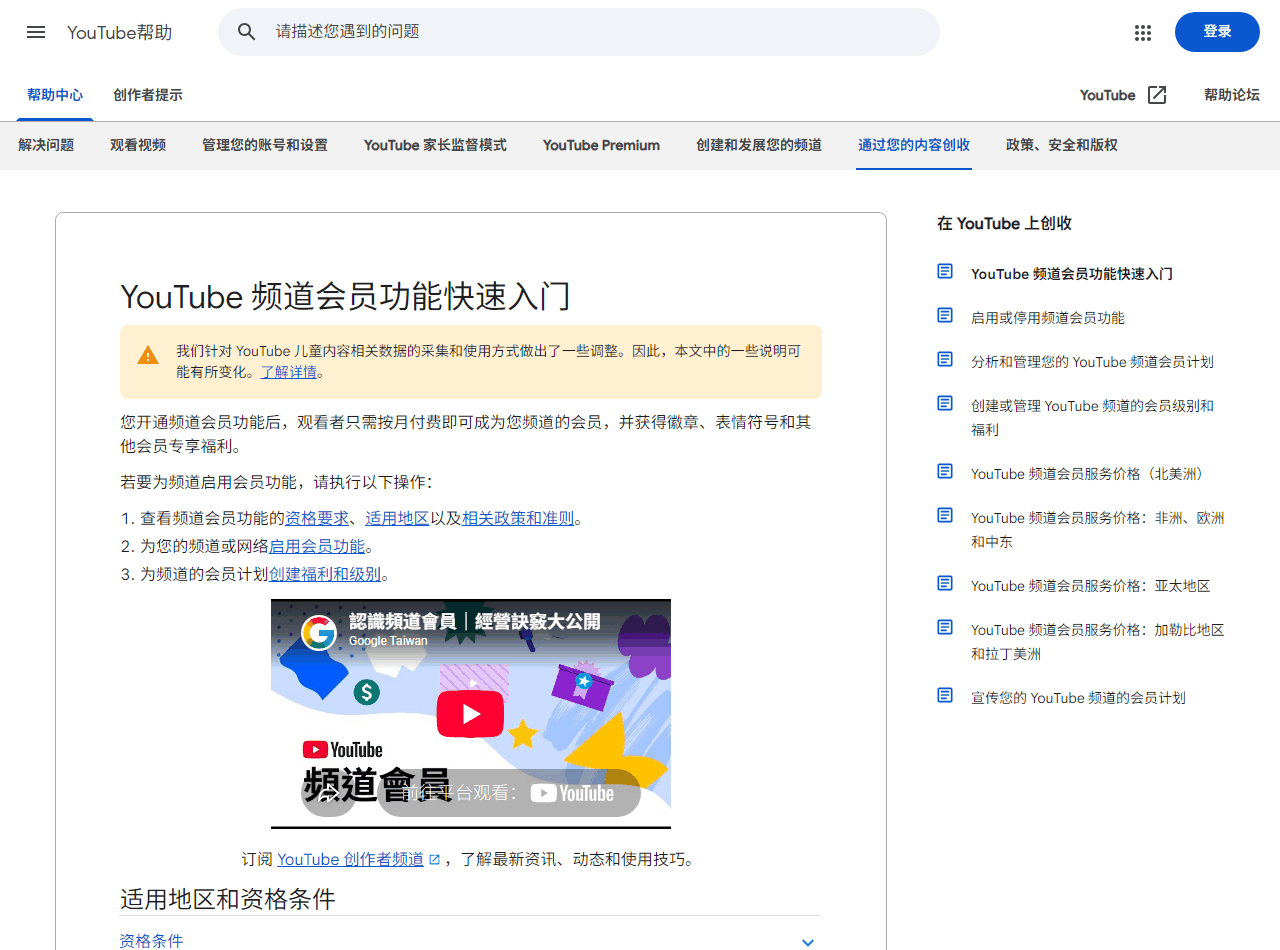
Task: Open the hamburger main menu
Action: pos(36,32)
